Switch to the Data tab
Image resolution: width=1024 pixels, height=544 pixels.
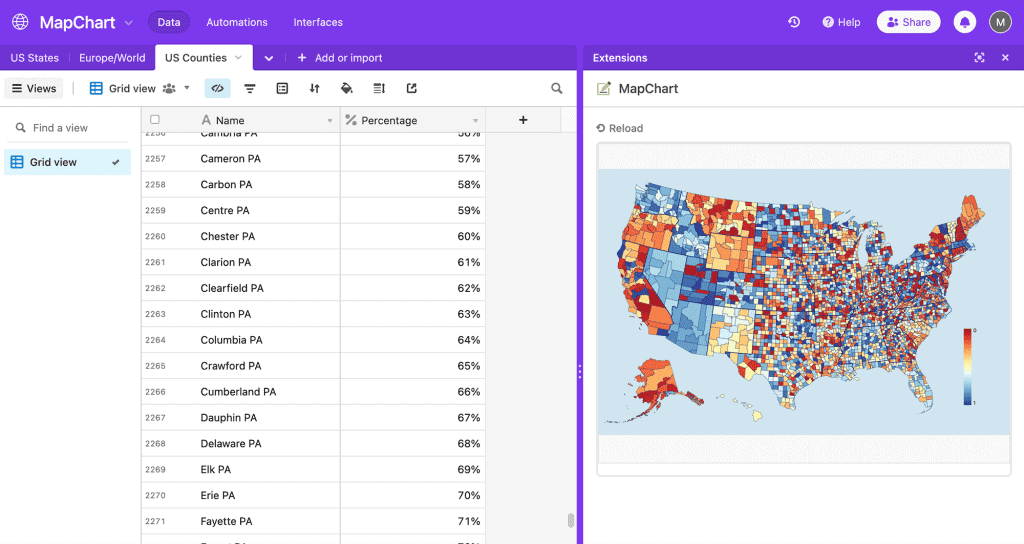[x=168, y=22]
